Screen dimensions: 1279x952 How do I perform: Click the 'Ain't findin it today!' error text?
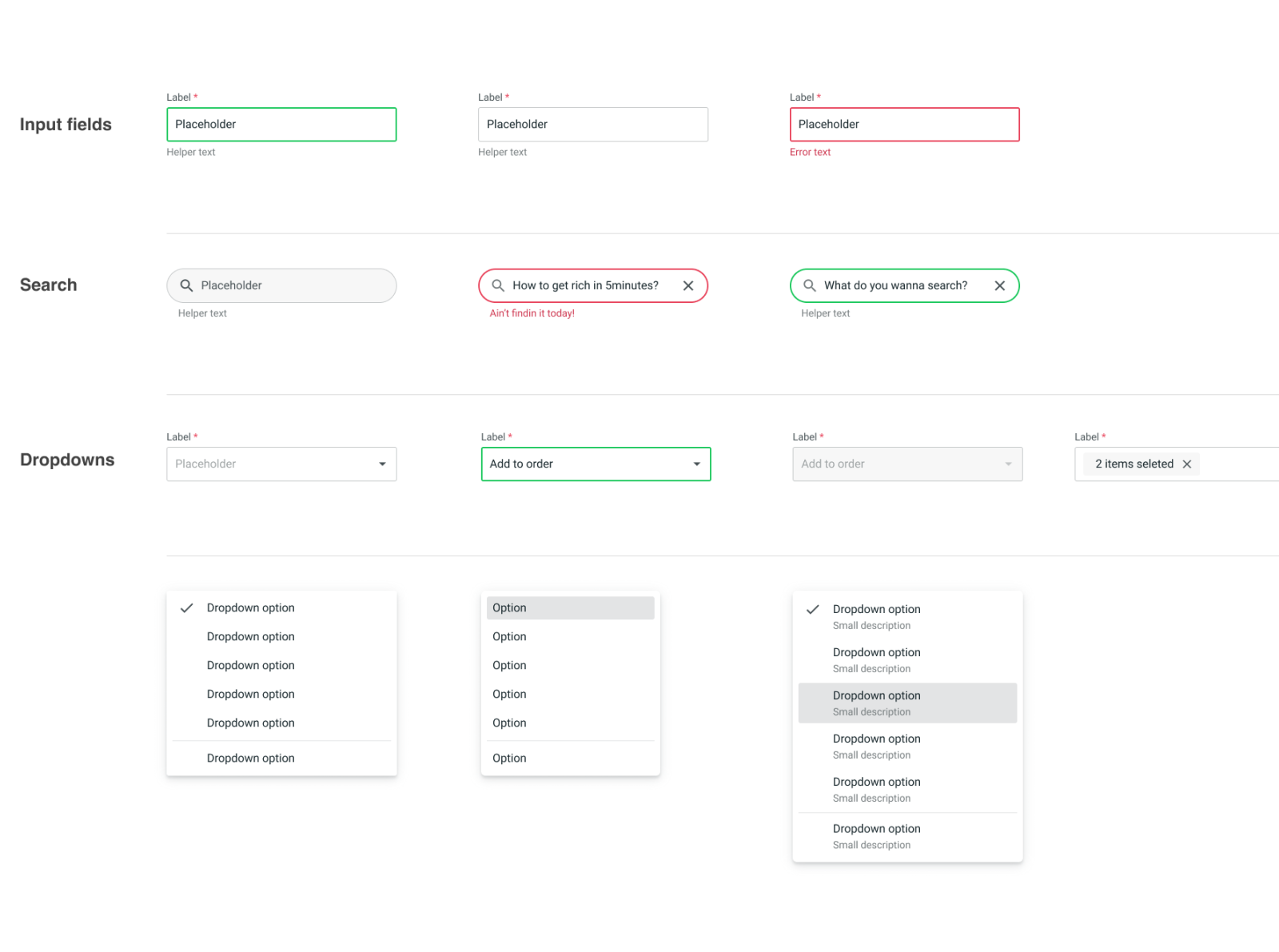[532, 313]
